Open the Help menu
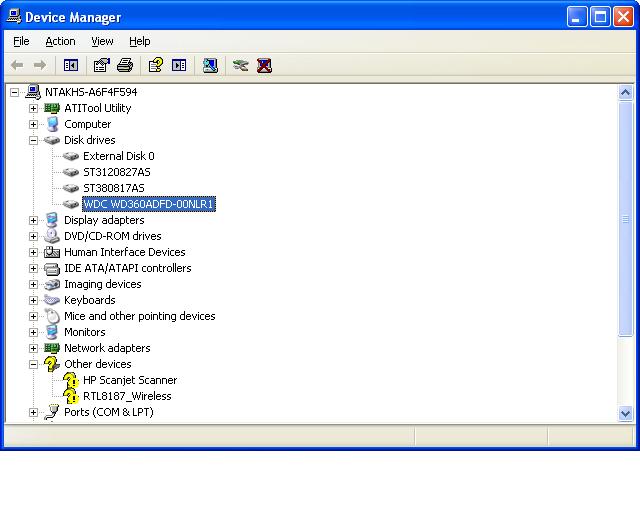Image resolution: width=640 pixels, height=512 pixels. [x=140, y=41]
